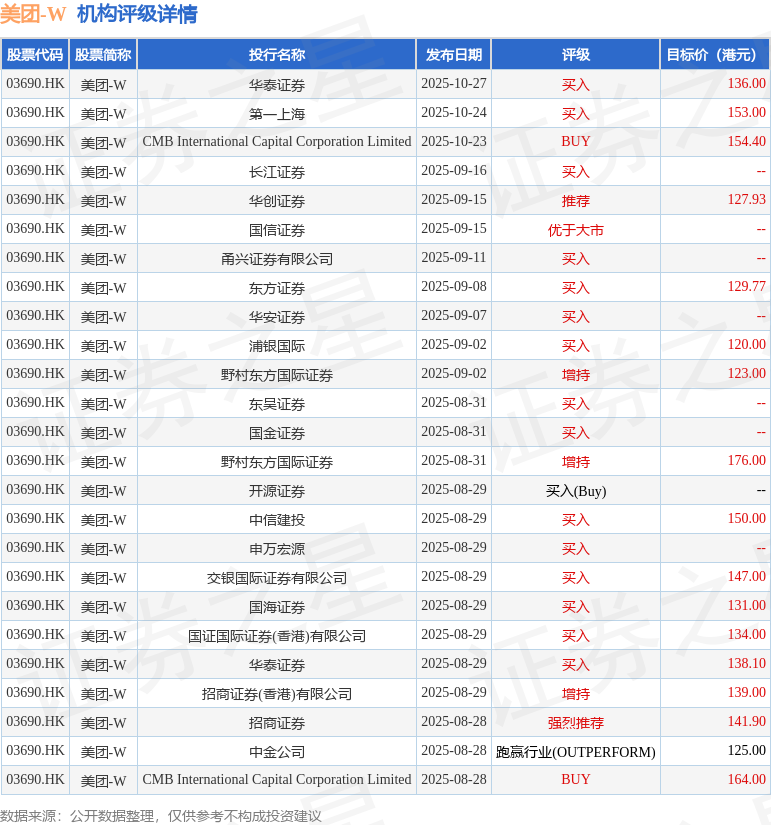771x825 pixels.
Task: Click target price 153.00
Action: click(x=746, y=112)
